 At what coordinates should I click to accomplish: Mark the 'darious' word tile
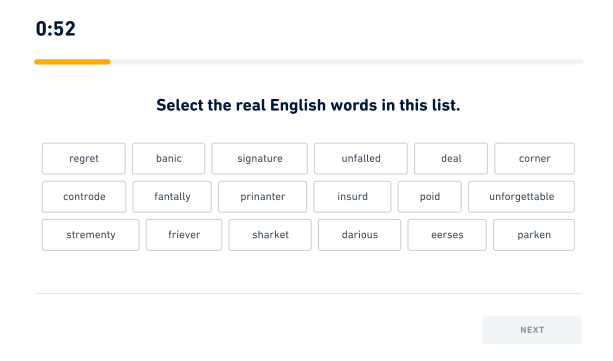coord(359,235)
